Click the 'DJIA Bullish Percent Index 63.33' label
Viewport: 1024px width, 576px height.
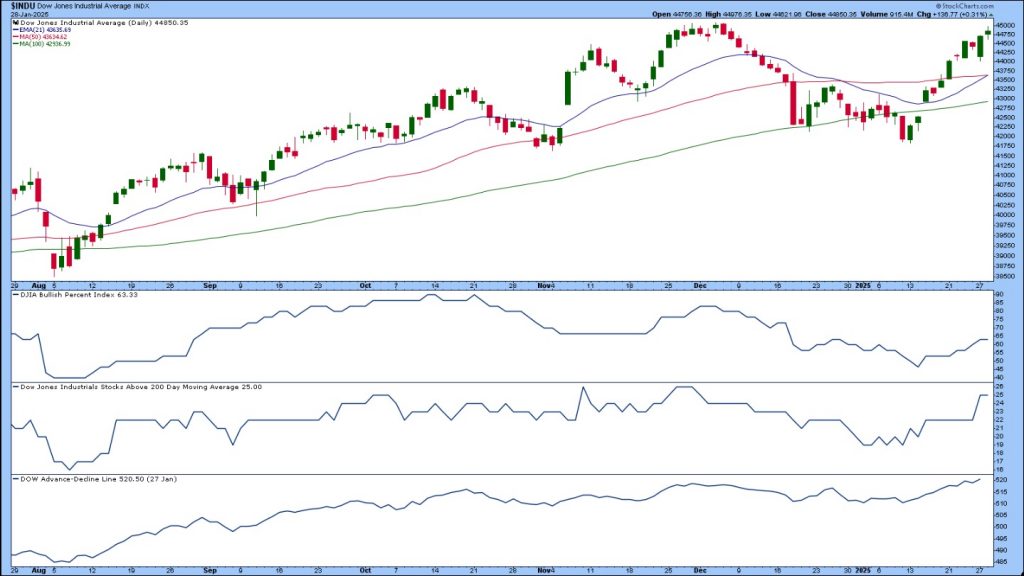[78, 295]
